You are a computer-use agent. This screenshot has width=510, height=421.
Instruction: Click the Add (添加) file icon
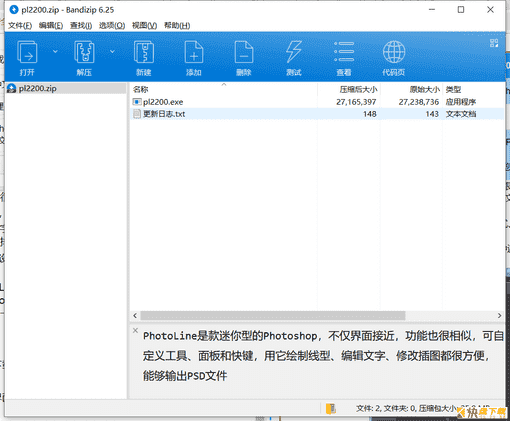pos(194,52)
